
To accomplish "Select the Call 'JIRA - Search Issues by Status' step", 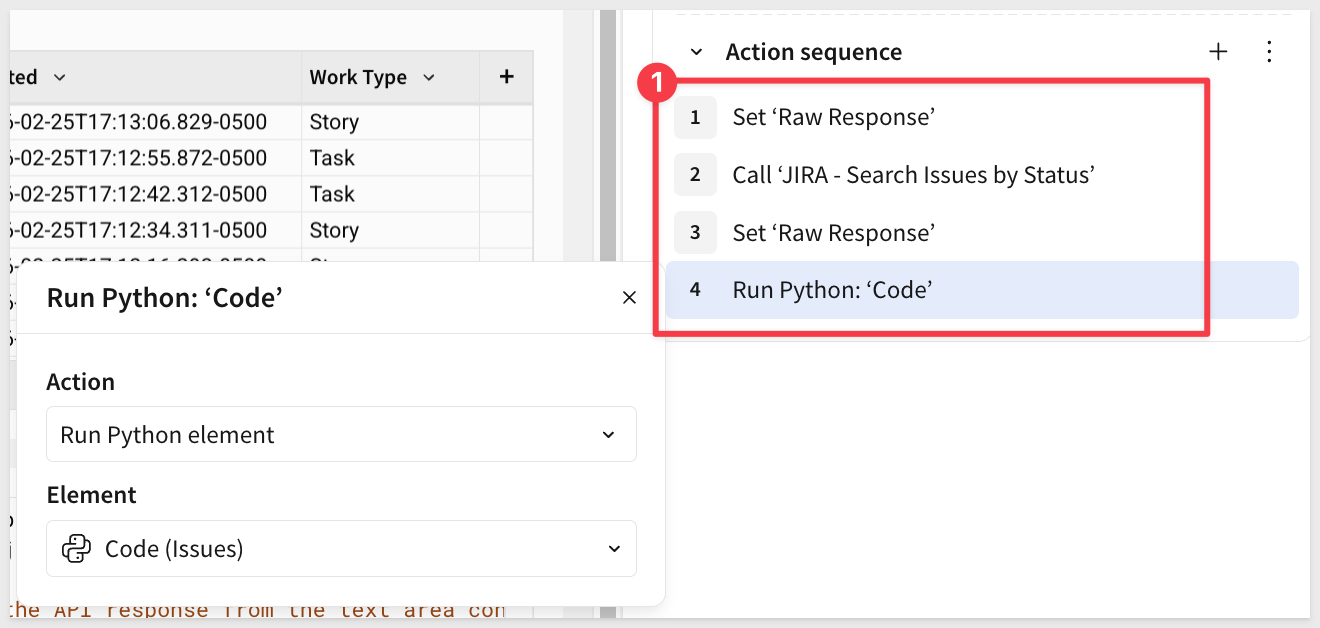I will tap(913, 175).
